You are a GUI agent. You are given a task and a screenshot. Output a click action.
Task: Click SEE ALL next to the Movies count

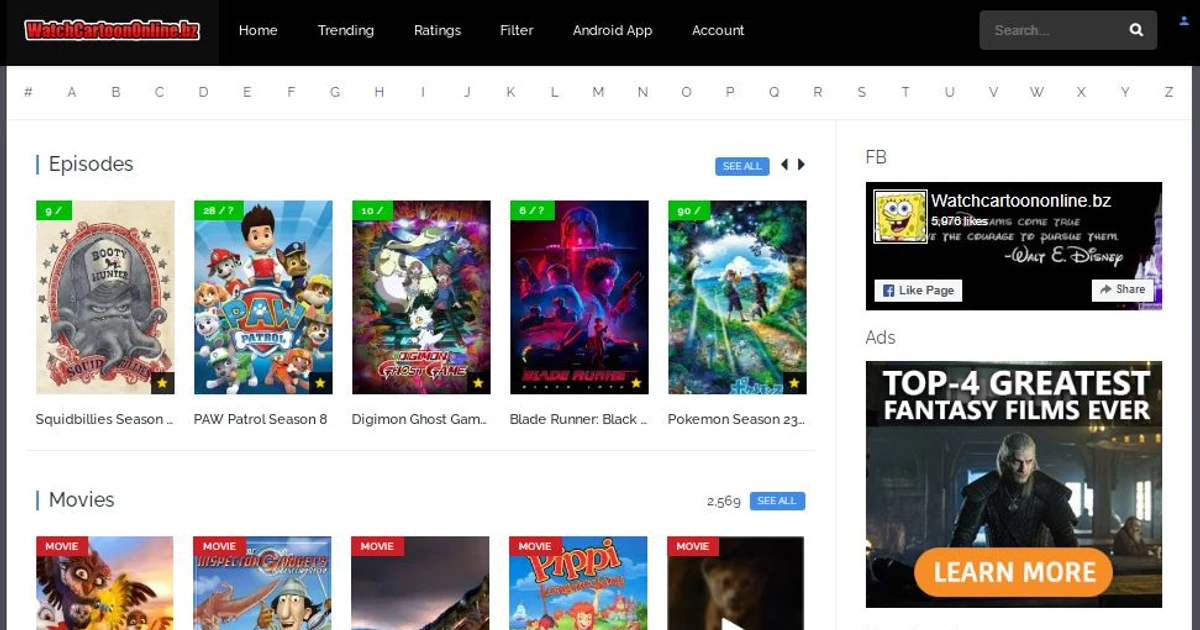[777, 500]
